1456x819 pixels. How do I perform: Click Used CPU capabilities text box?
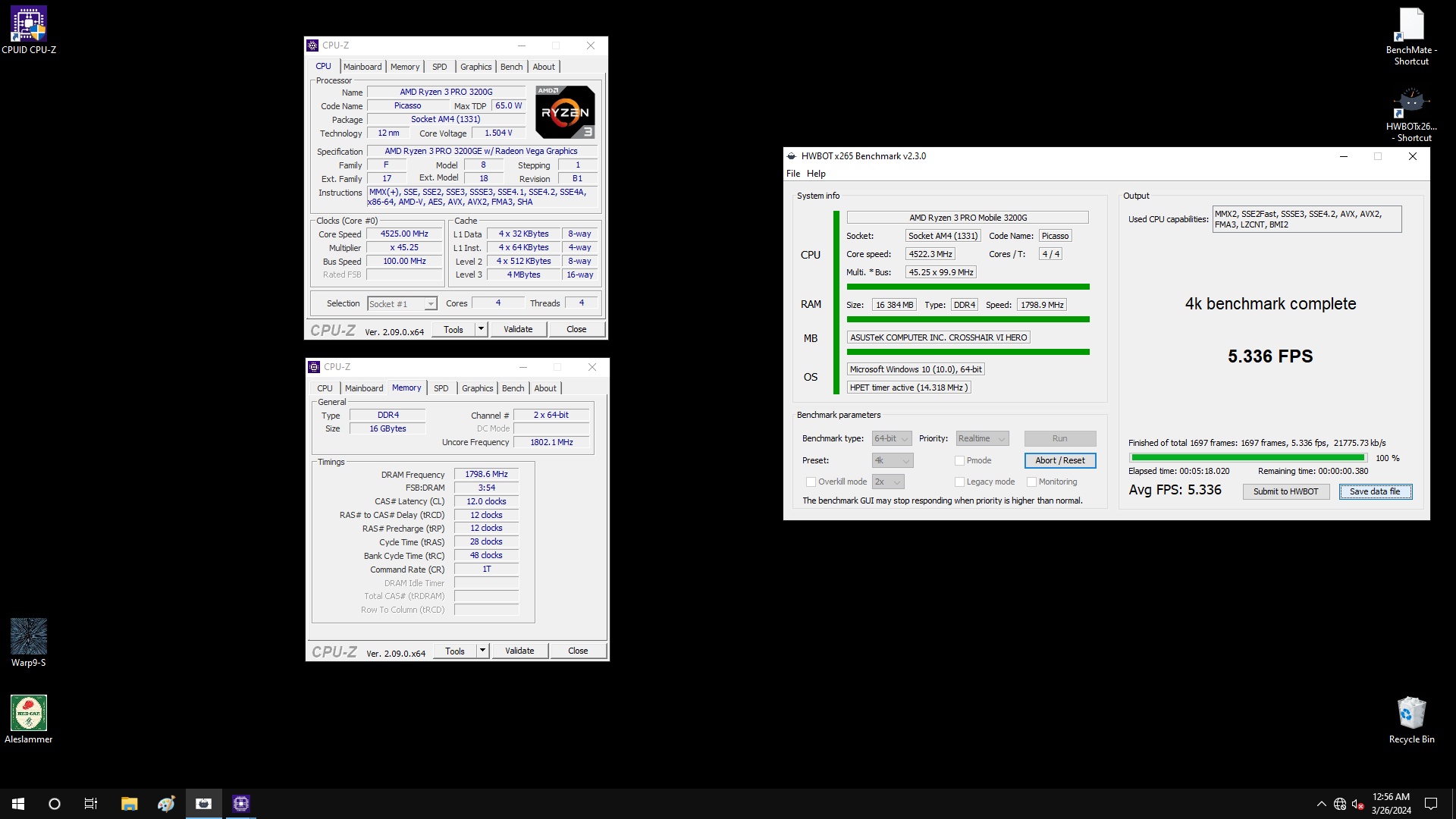(x=1307, y=219)
